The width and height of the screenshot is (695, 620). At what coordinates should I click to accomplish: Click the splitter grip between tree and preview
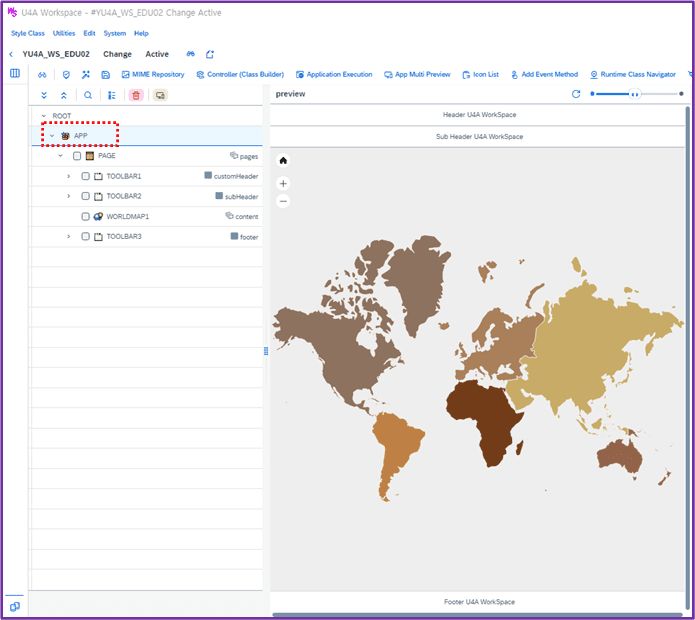pyautogui.click(x=266, y=351)
